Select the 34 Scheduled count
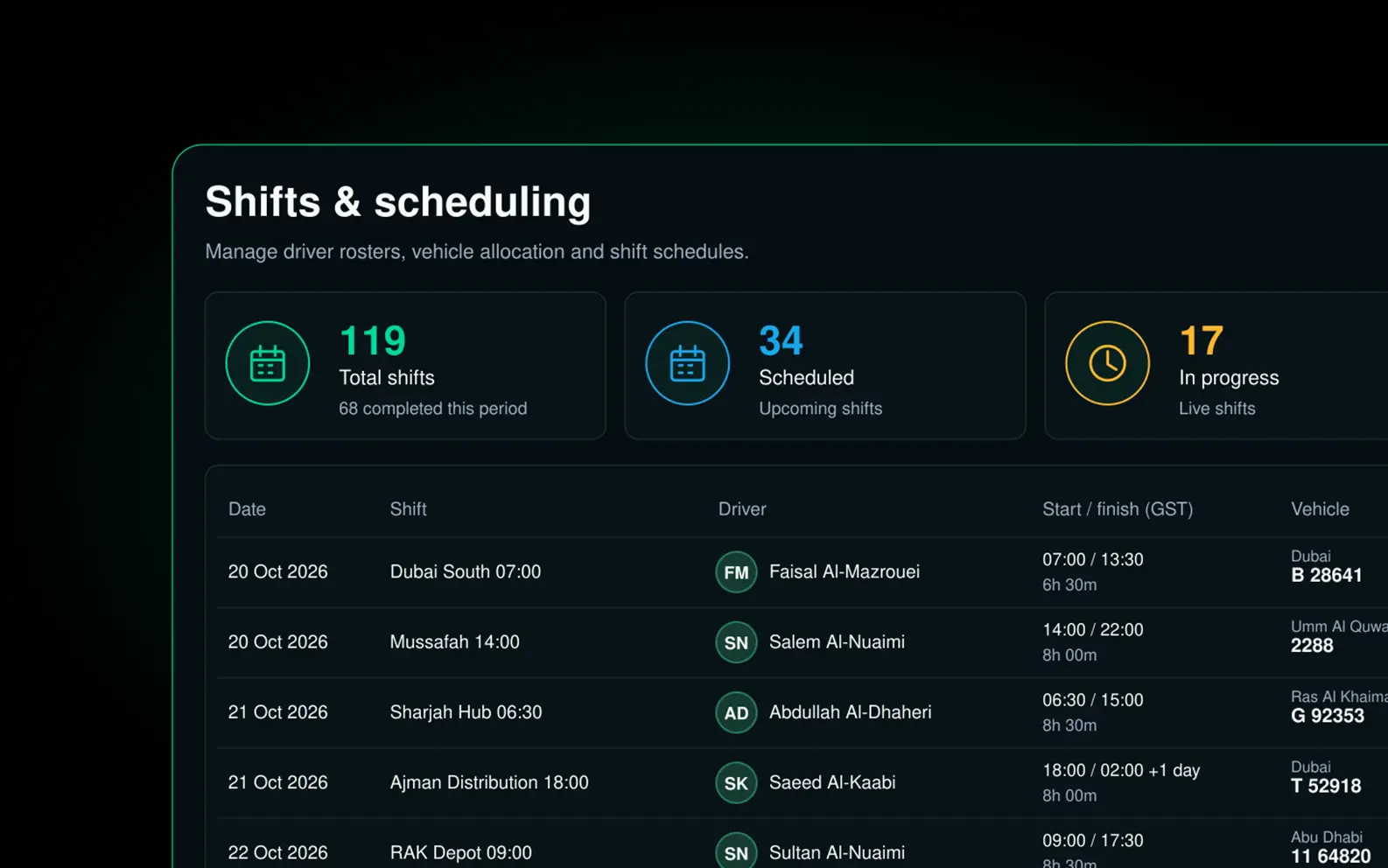This screenshot has height=868, width=1388. coord(781,340)
